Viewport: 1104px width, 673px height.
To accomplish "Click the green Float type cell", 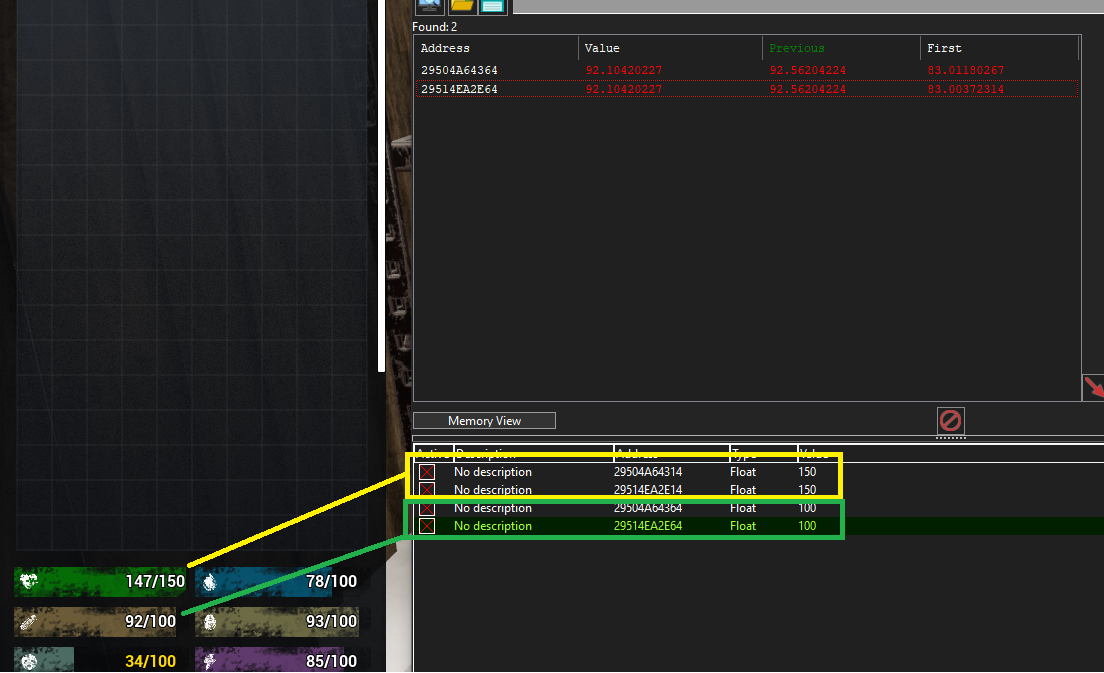I will coord(743,526).
